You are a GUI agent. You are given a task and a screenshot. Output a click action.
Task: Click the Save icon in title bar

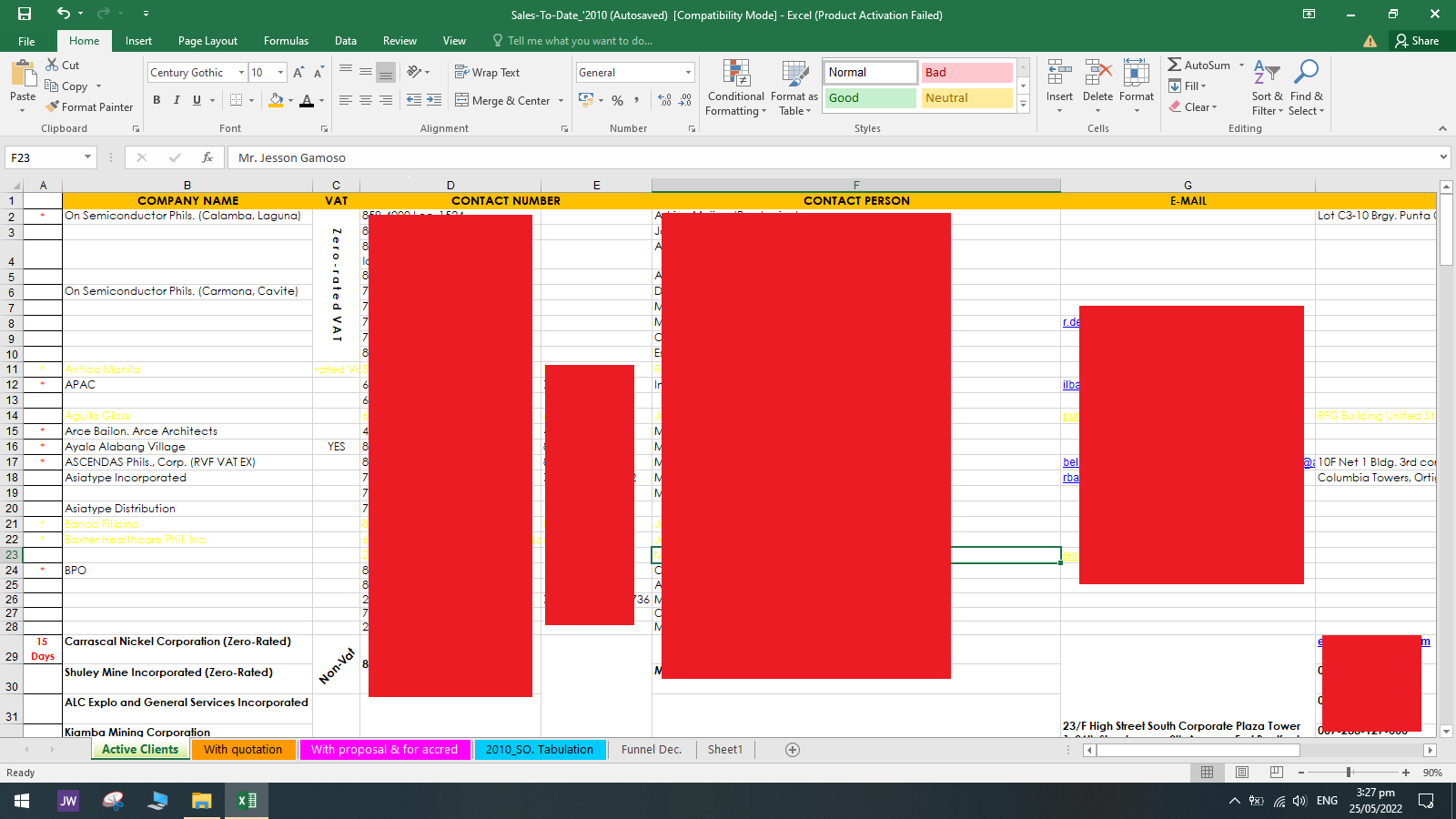pyautogui.click(x=25, y=14)
